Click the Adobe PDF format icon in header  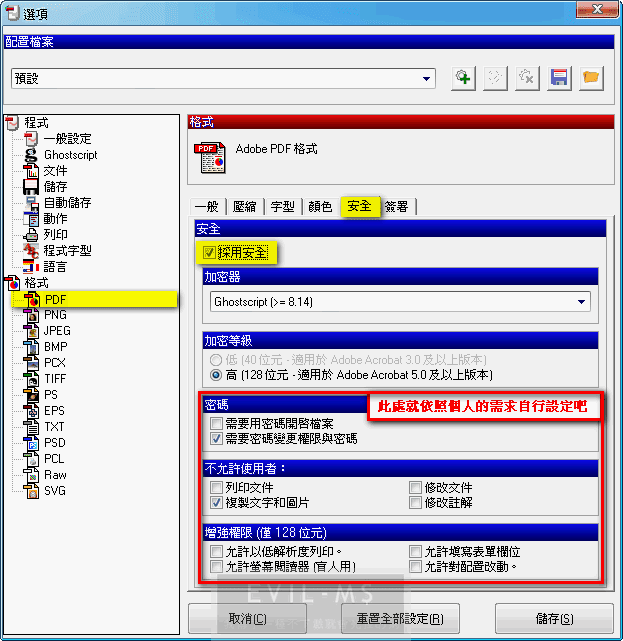tap(210, 157)
